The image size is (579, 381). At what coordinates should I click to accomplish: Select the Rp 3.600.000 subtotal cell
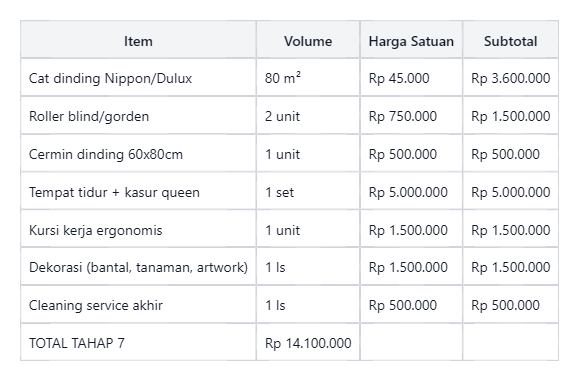click(510, 78)
